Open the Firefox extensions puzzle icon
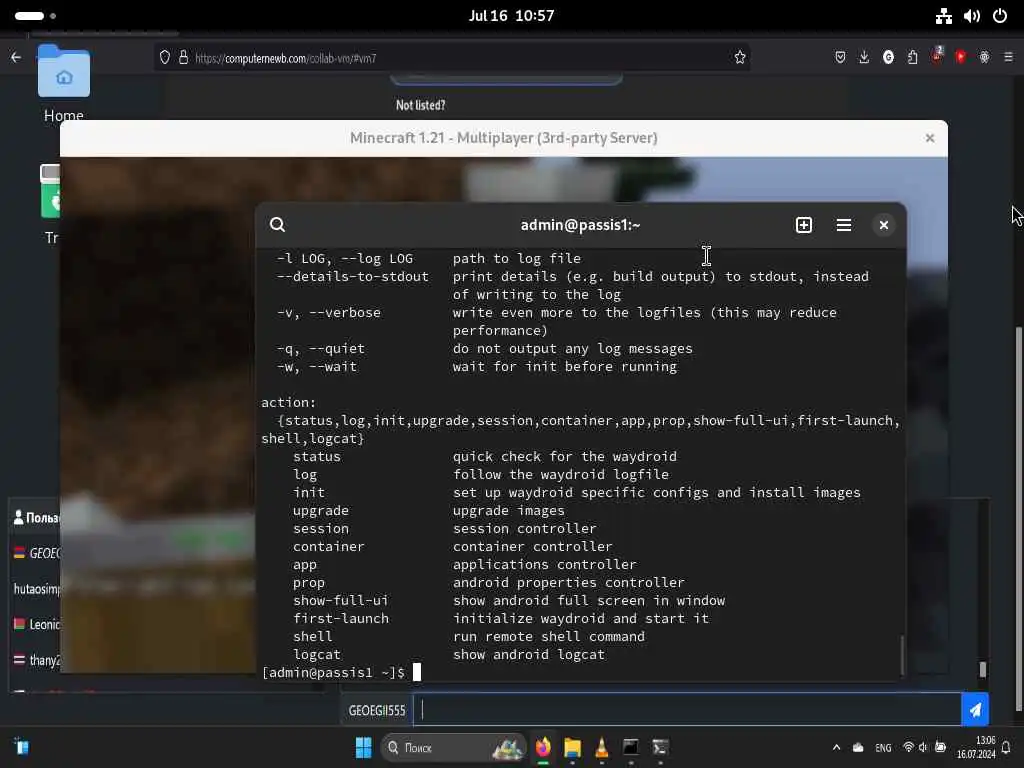Image resolution: width=1024 pixels, height=768 pixels. (x=912, y=57)
